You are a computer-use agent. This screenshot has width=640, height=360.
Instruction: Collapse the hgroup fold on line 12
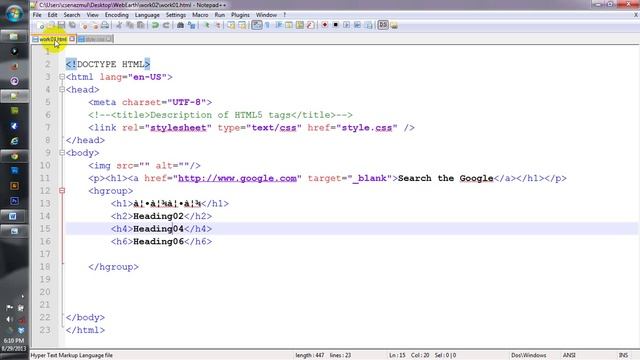pos(62,191)
